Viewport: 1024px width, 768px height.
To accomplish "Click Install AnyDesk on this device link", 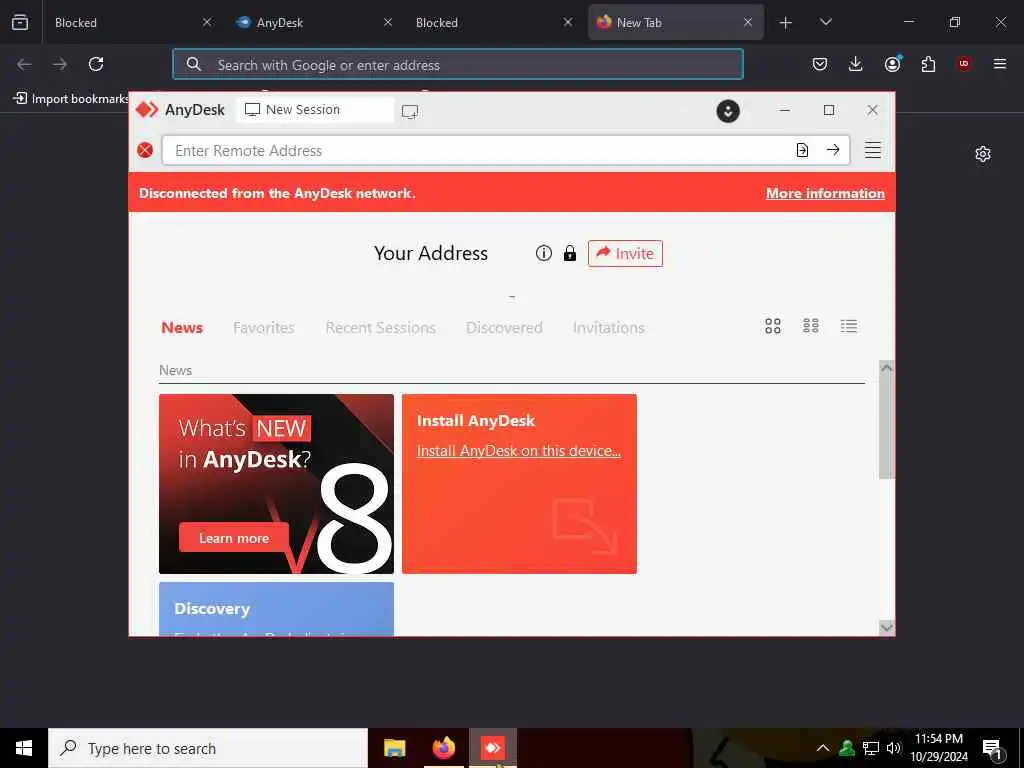I will click(x=519, y=451).
